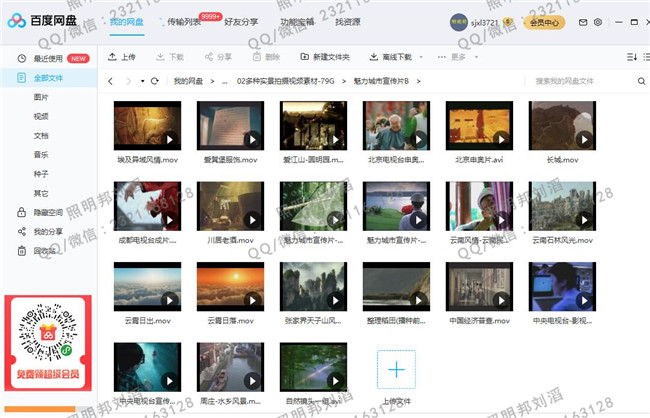Click the user avatar icon
This screenshot has height=418, width=650.
pyautogui.click(x=458, y=22)
